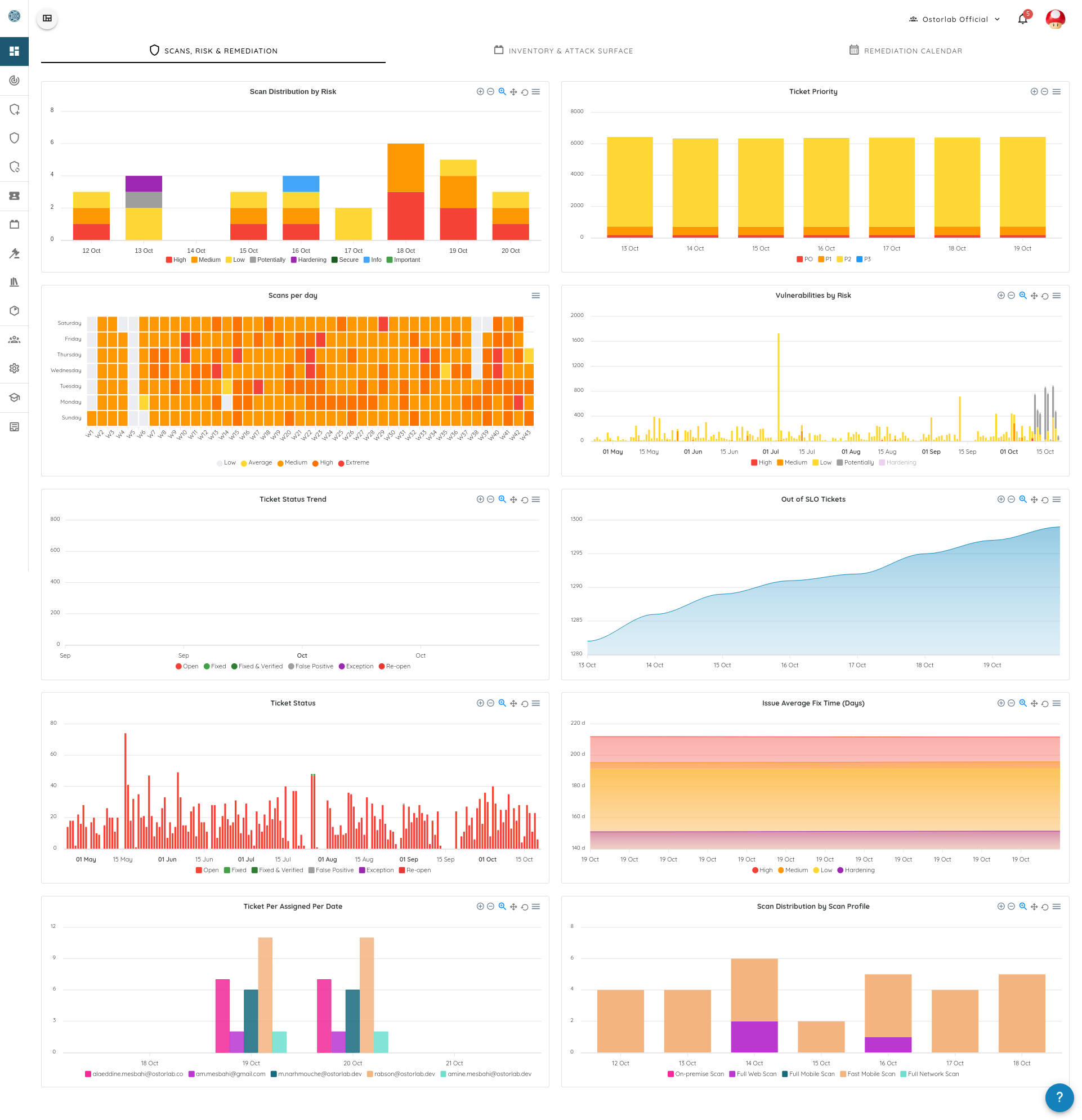
Task: Click the P3 blue swatch in Ticket Priority
Action: click(859, 260)
